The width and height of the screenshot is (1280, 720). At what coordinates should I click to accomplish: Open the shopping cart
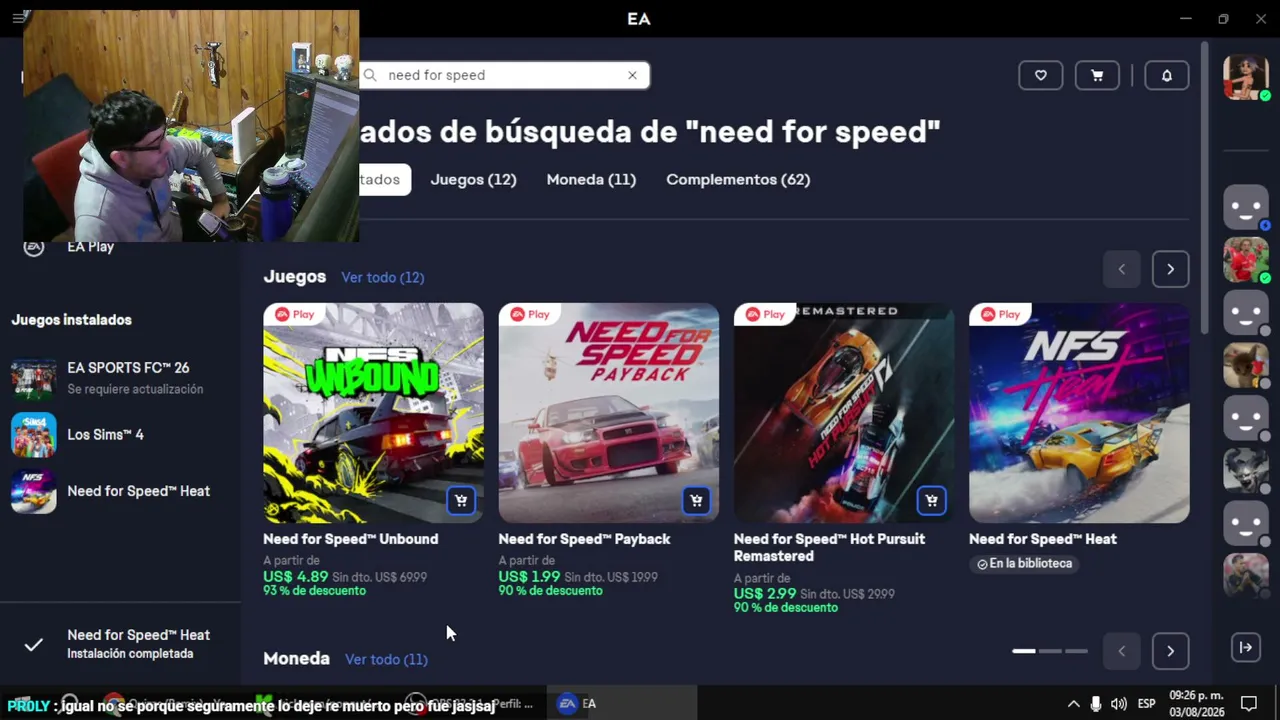pyautogui.click(x=1097, y=75)
